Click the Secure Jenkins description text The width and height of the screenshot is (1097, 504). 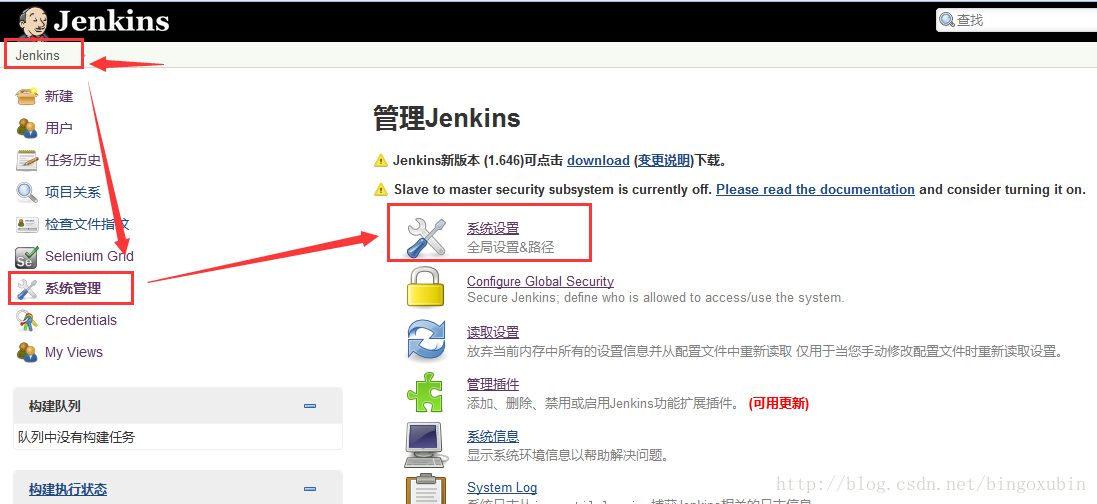(x=656, y=298)
